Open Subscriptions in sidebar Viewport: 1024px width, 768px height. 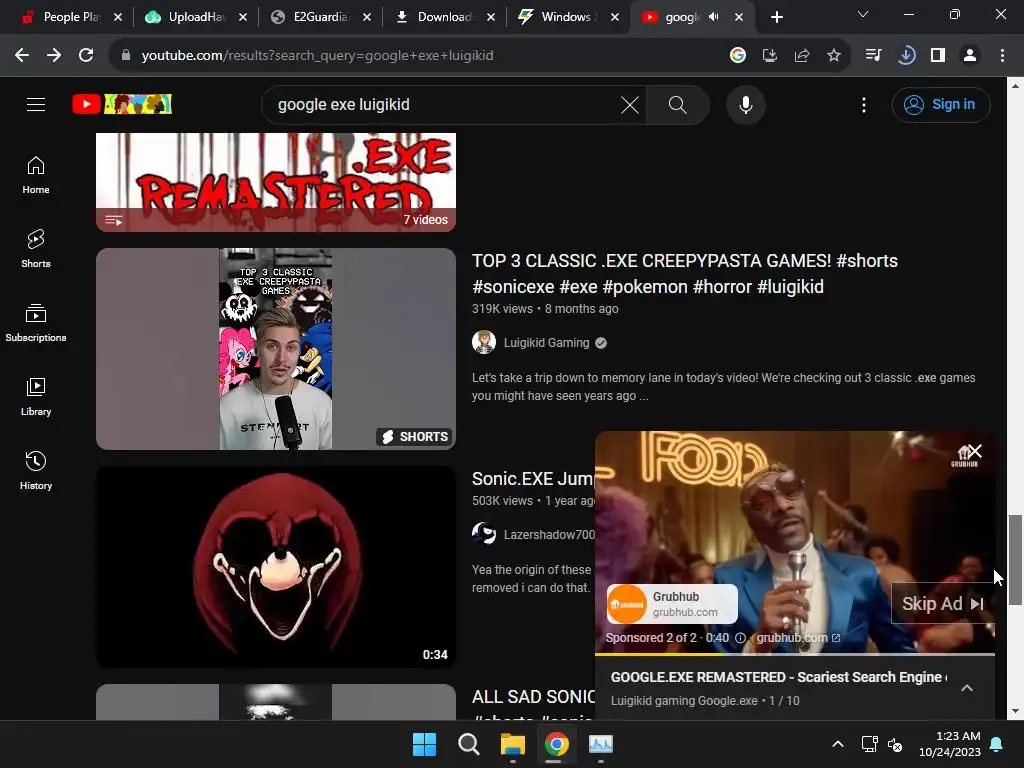tap(36, 323)
